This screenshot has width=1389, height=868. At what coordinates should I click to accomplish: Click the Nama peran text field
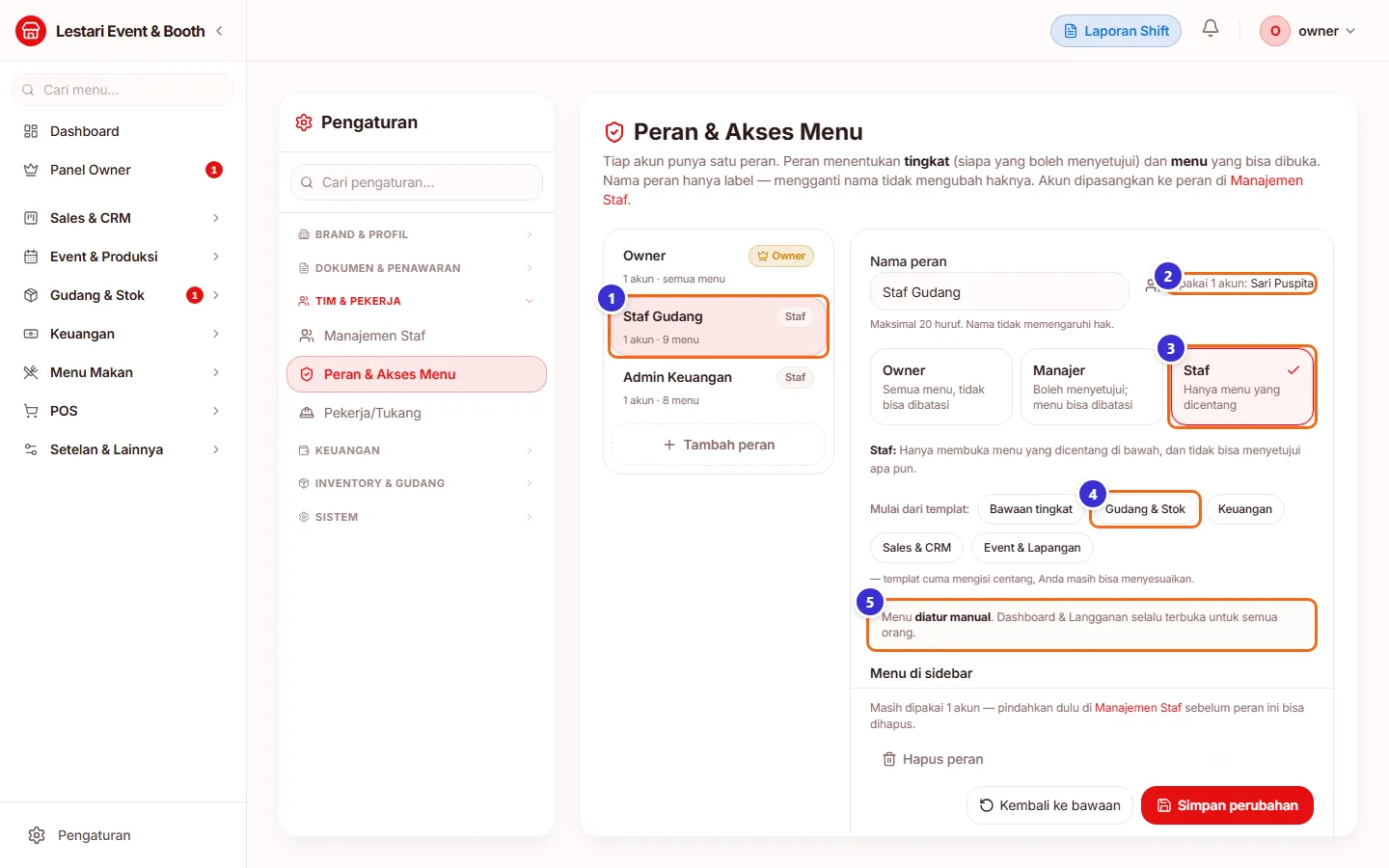tap(999, 292)
